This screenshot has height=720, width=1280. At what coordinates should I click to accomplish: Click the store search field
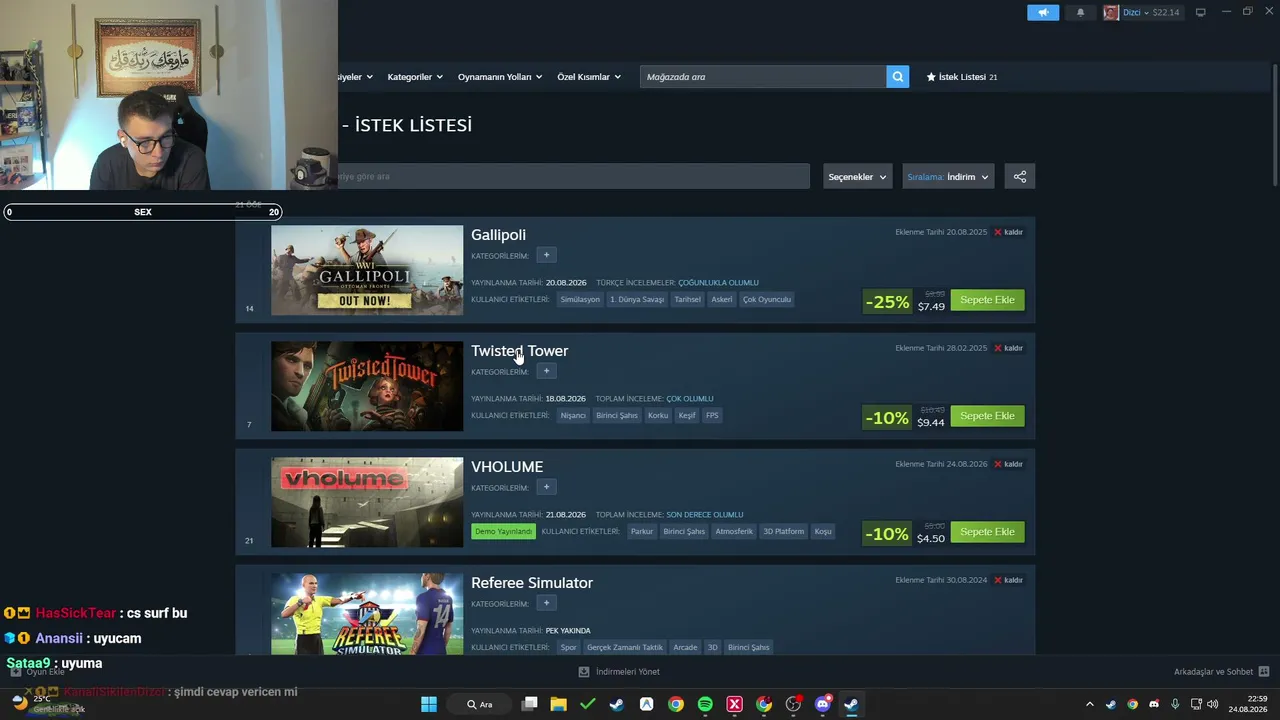(x=763, y=77)
